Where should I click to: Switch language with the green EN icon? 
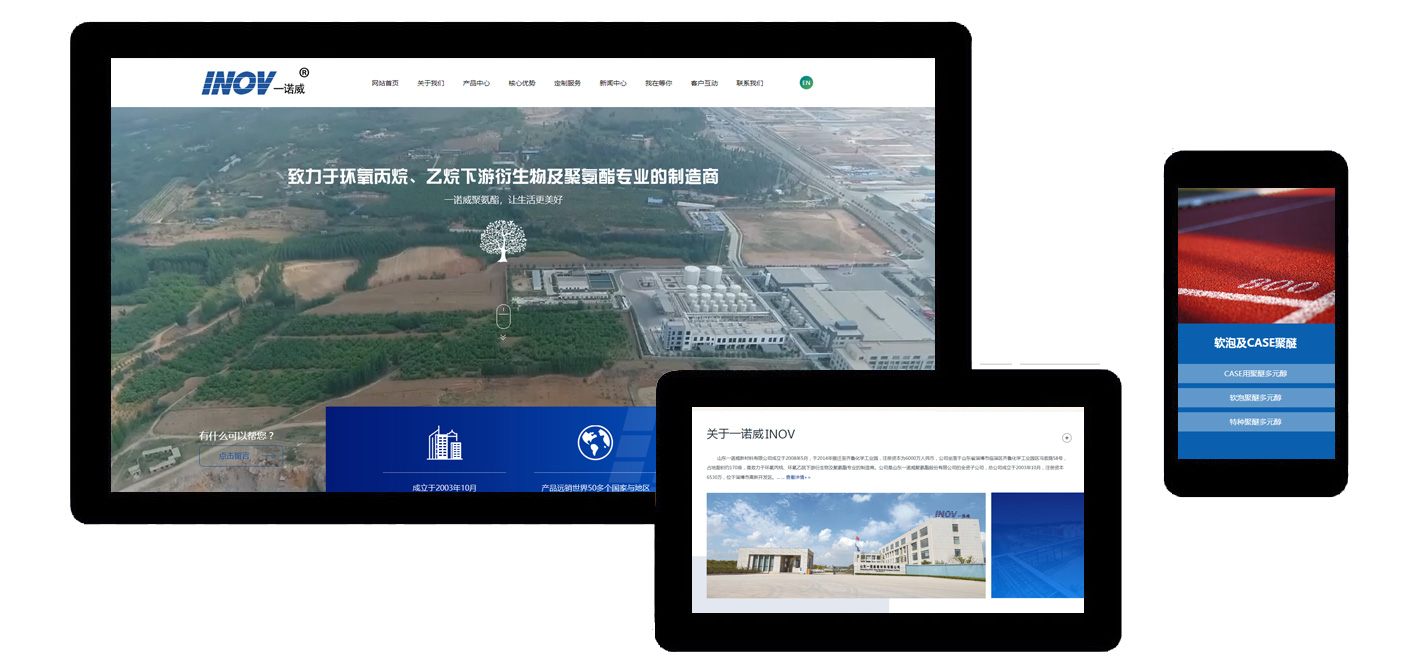[806, 83]
